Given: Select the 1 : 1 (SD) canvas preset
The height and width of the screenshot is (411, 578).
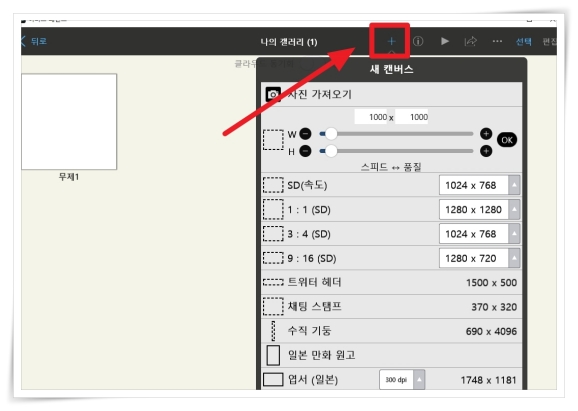Looking at the screenshot, I should pyautogui.click(x=391, y=209).
